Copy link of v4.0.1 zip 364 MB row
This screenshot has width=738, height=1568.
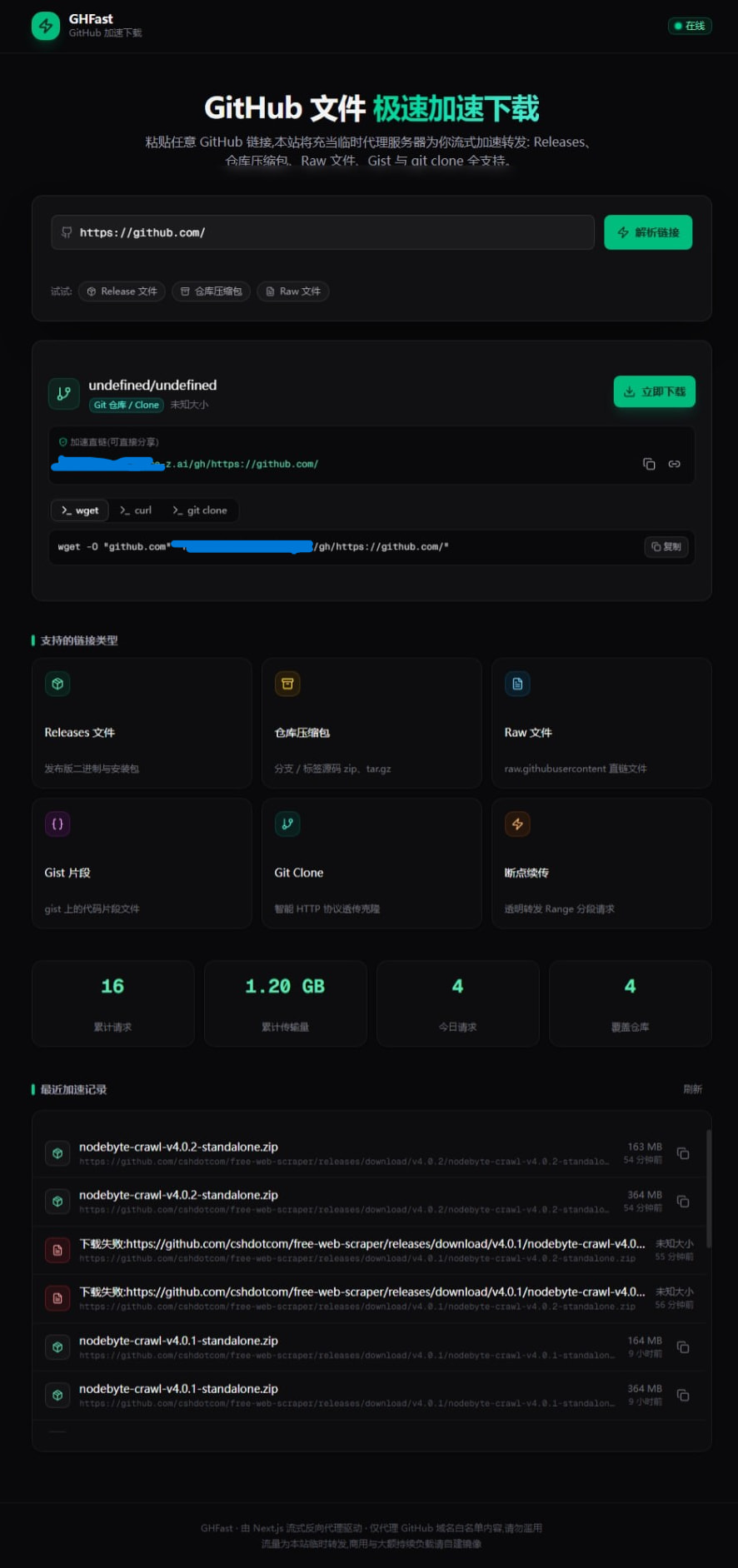(x=683, y=1396)
